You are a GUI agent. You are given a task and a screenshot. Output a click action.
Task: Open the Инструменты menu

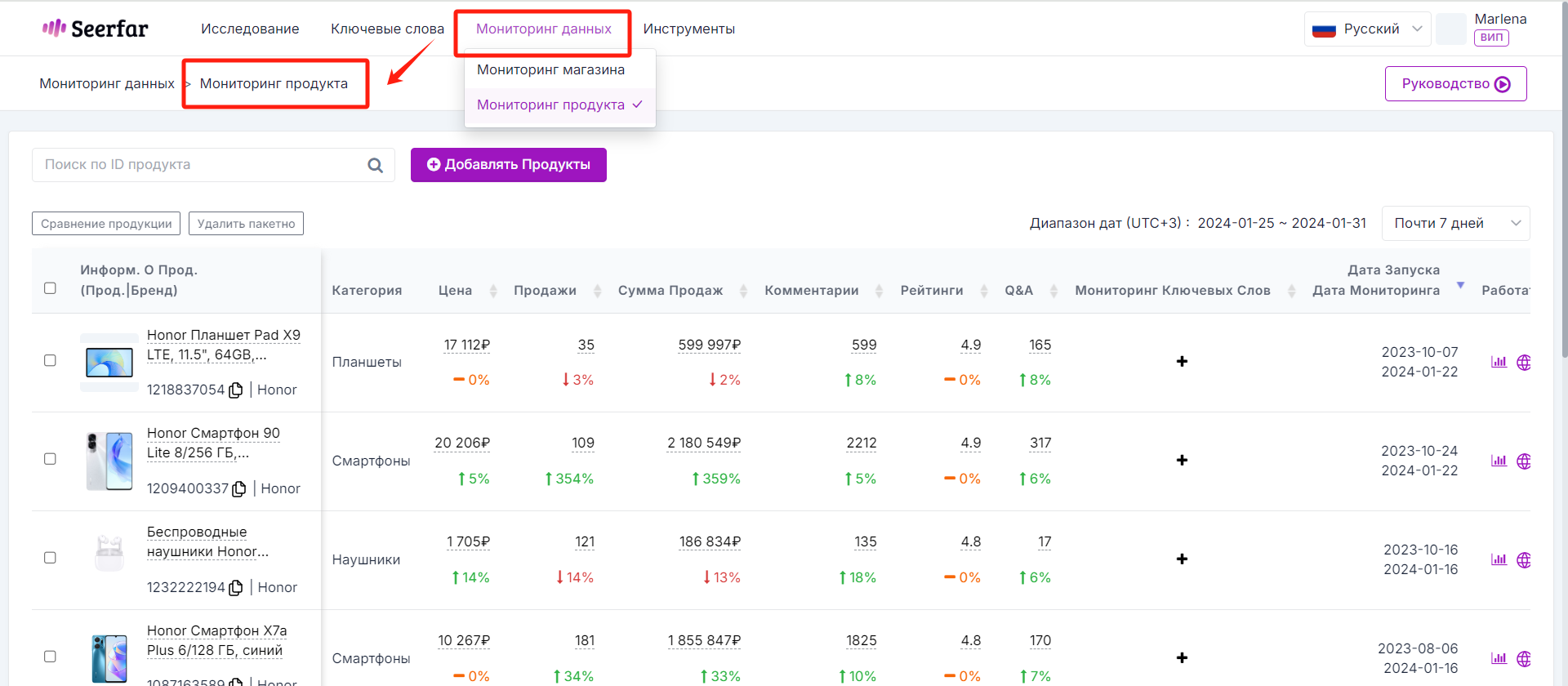(688, 29)
